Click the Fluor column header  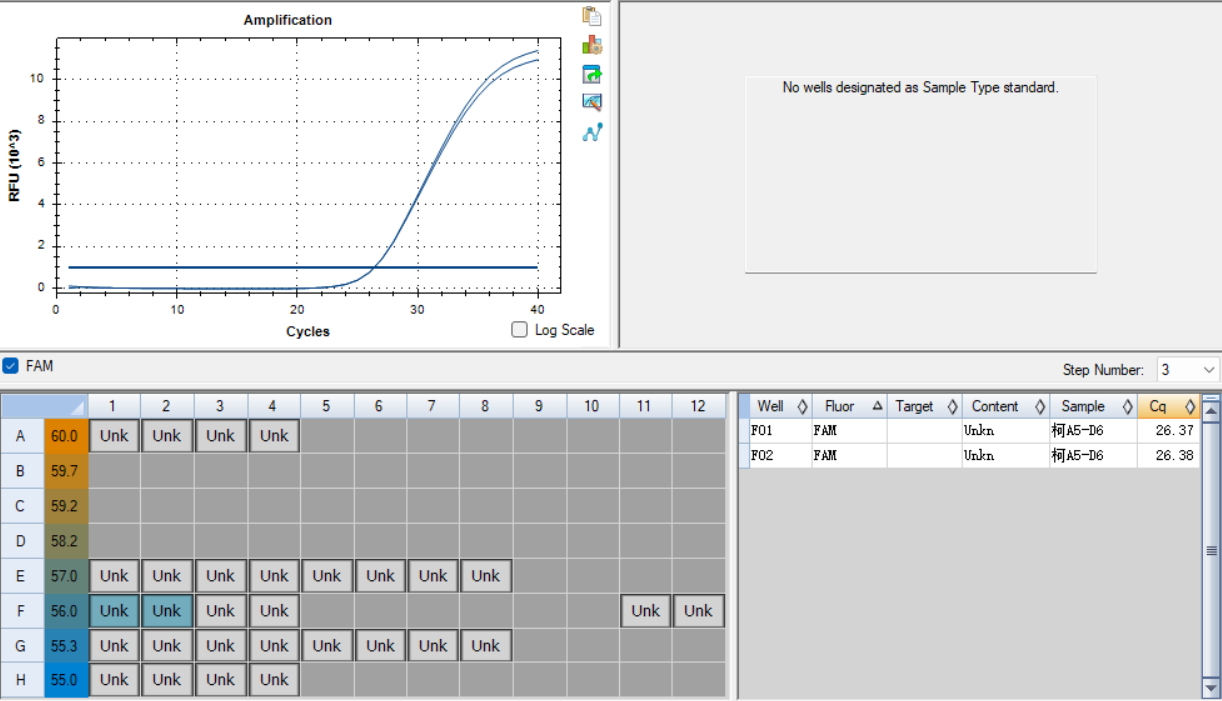tap(849, 406)
